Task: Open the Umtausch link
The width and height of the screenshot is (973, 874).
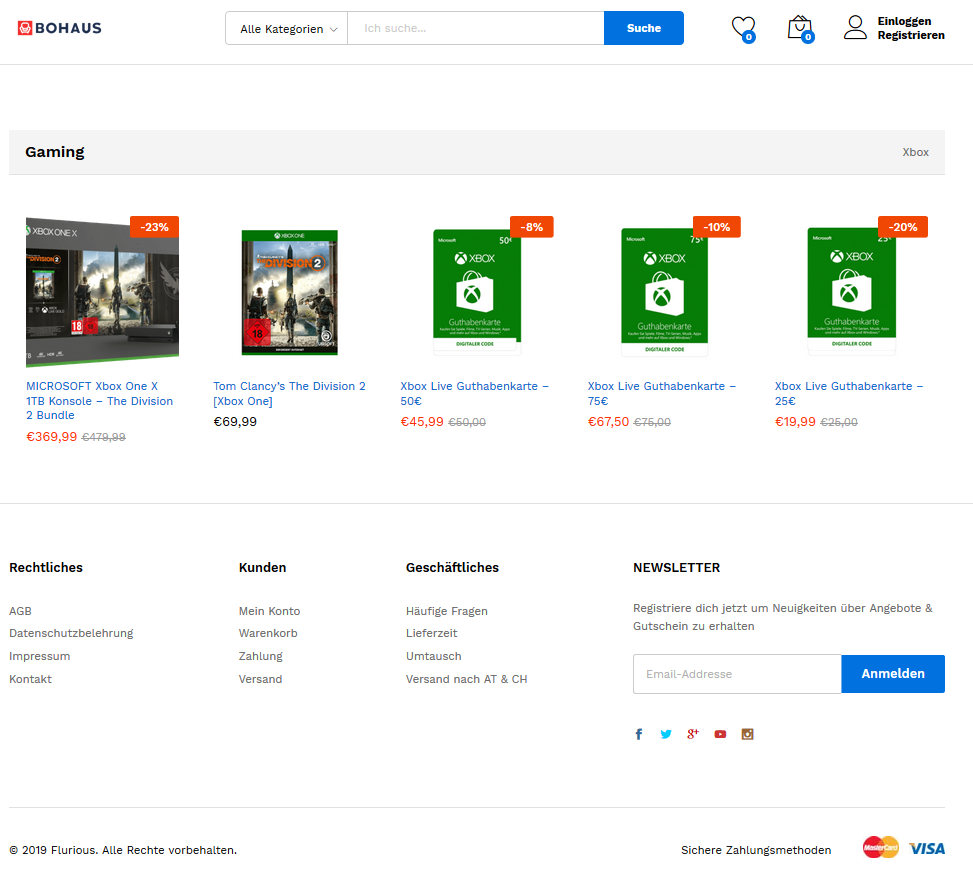Action: click(434, 656)
